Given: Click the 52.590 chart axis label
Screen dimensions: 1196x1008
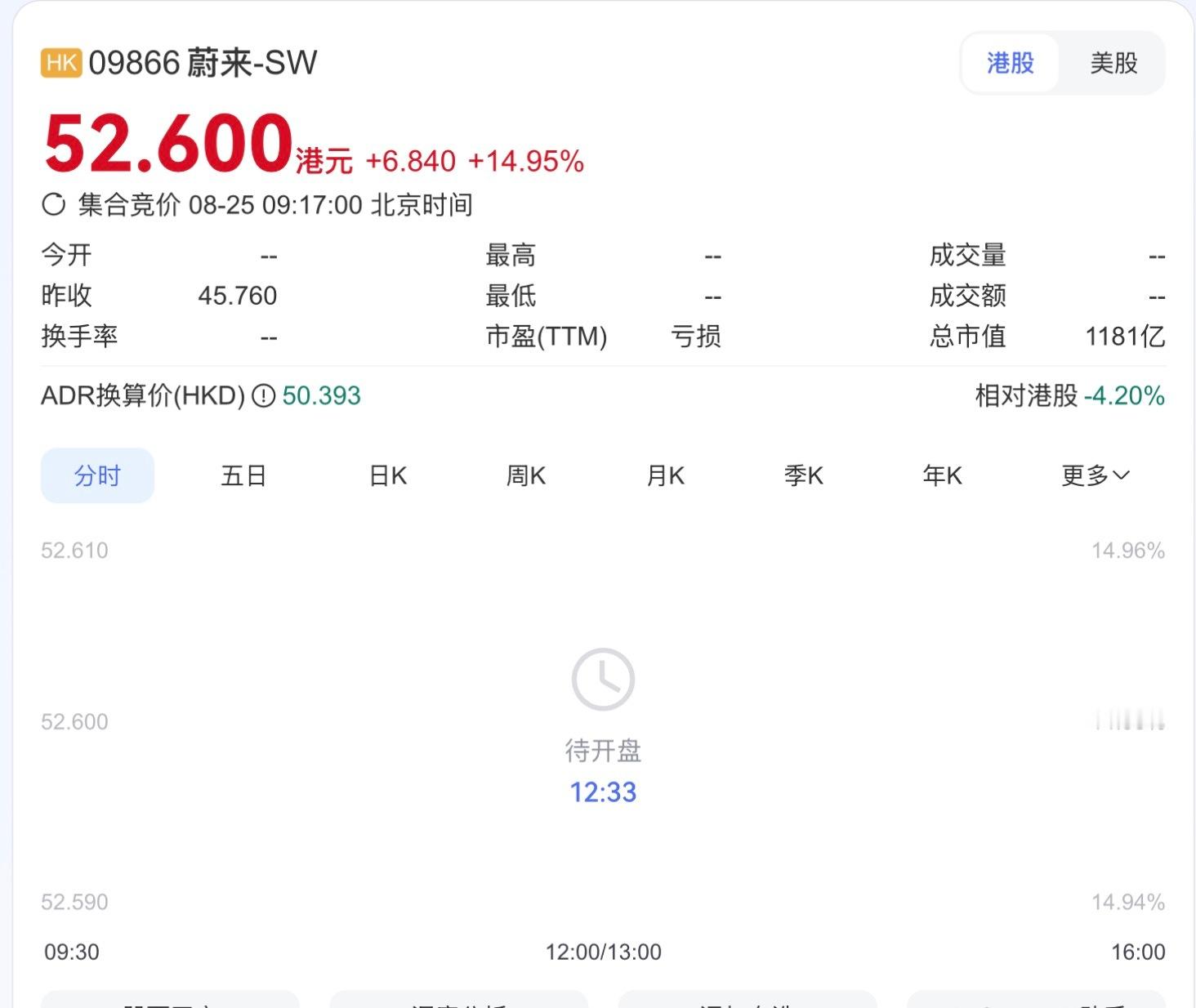Looking at the screenshot, I should pyautogui.click(x=74, y=902).
